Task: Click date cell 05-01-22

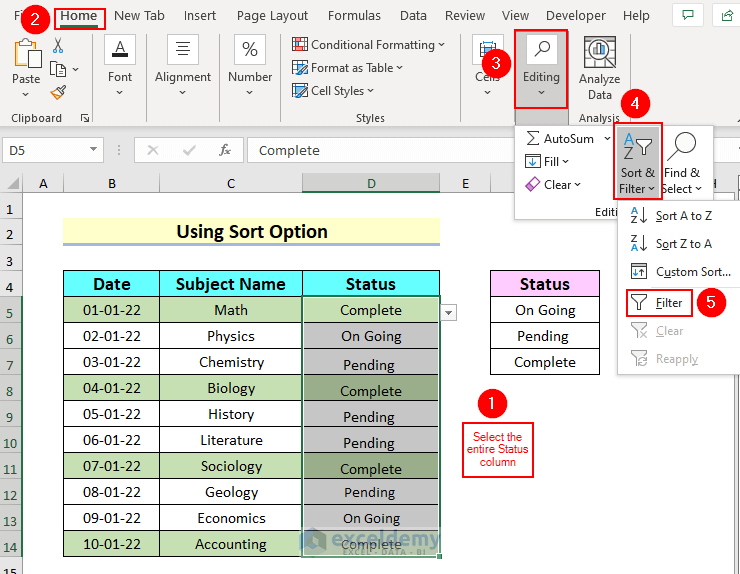Action: coord(112,414)
